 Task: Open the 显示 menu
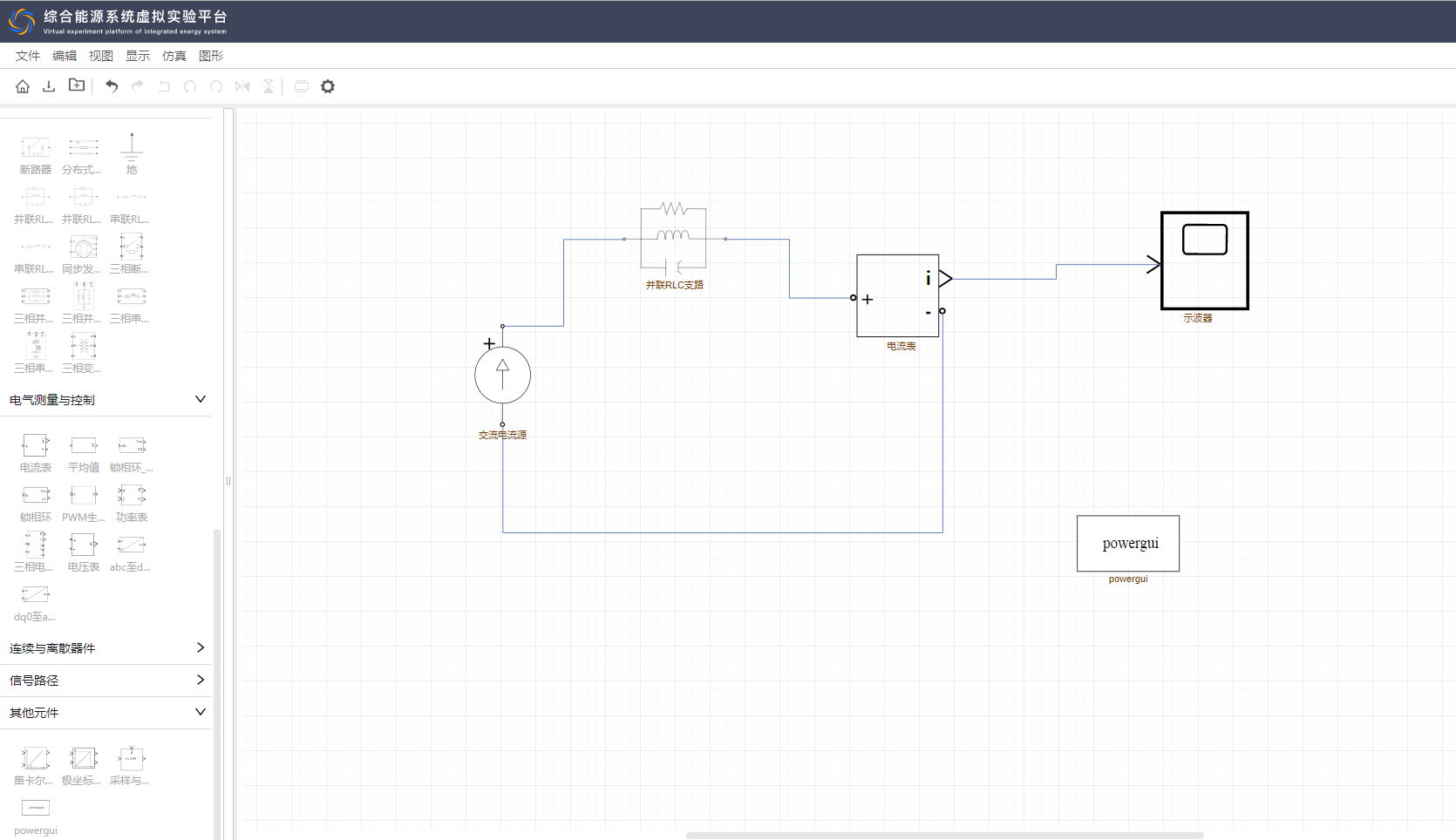(x=138, y=56)
